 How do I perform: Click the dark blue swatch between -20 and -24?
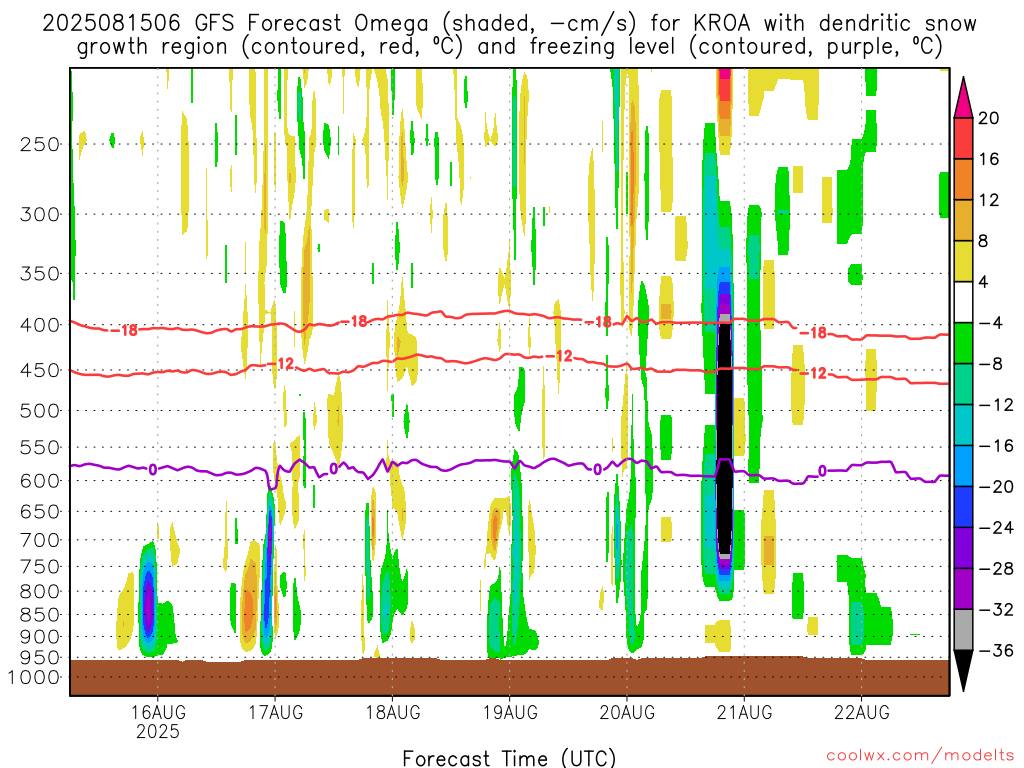963,507
